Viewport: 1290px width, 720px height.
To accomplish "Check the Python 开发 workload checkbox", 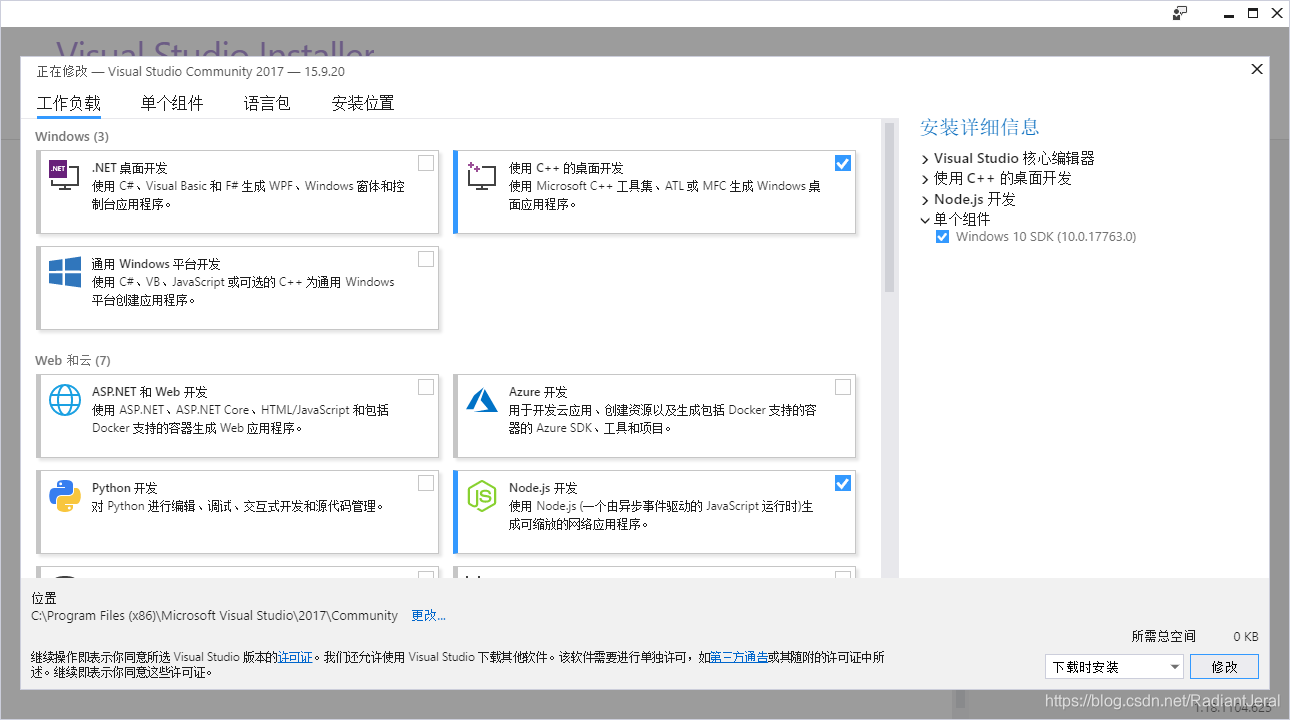I will coord(426,483).
